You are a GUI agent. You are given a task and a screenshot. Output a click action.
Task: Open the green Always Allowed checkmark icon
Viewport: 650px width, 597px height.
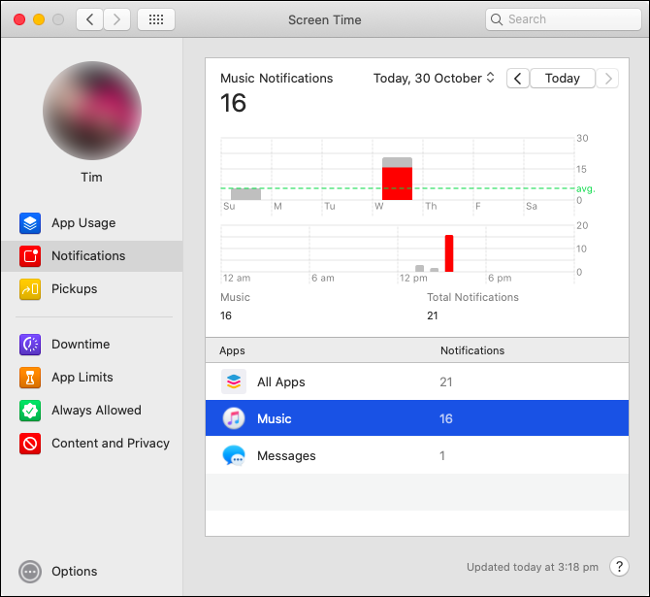pos(30,410)
